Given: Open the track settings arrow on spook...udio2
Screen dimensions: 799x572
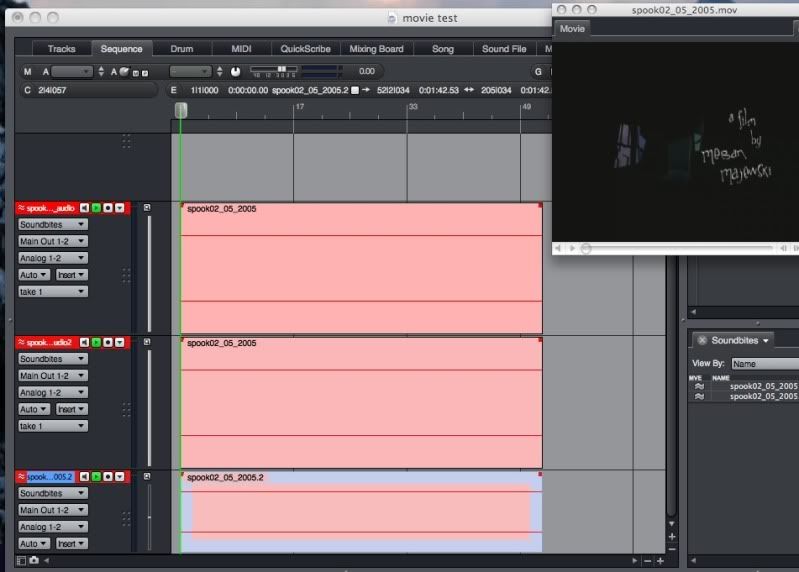Looking at the screenshot, I should (x=120, y=342).
